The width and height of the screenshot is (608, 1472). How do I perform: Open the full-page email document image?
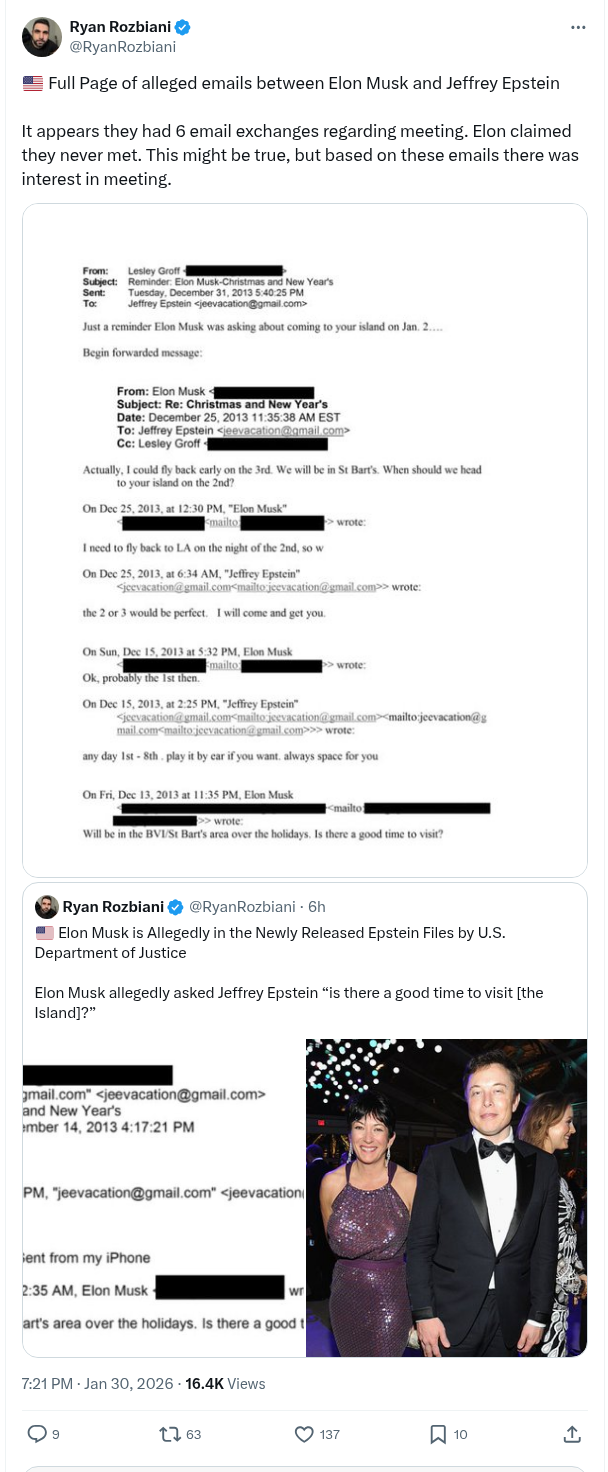coord(304,540)
